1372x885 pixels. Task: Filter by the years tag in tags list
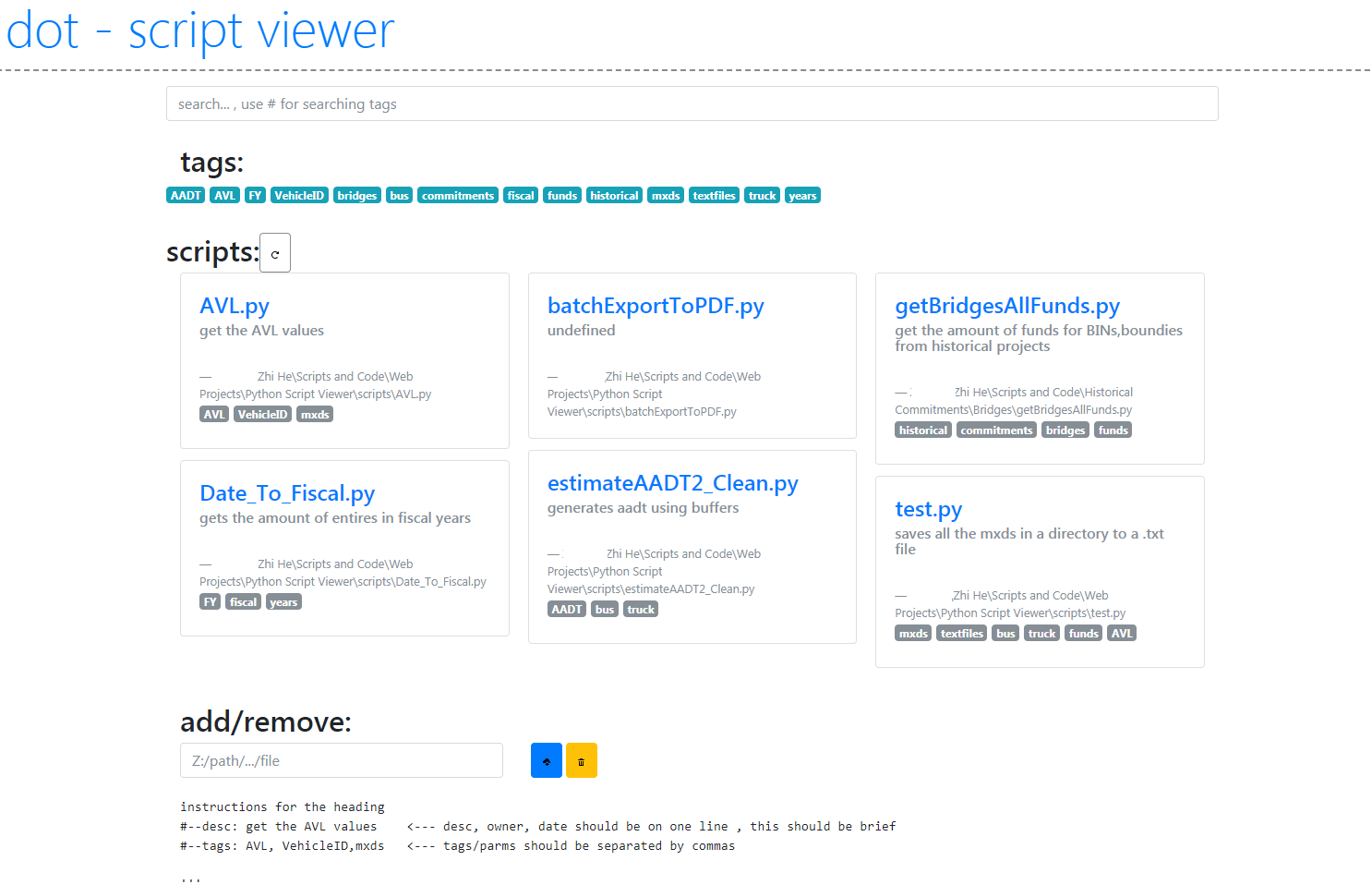click(x=803, y=196)
